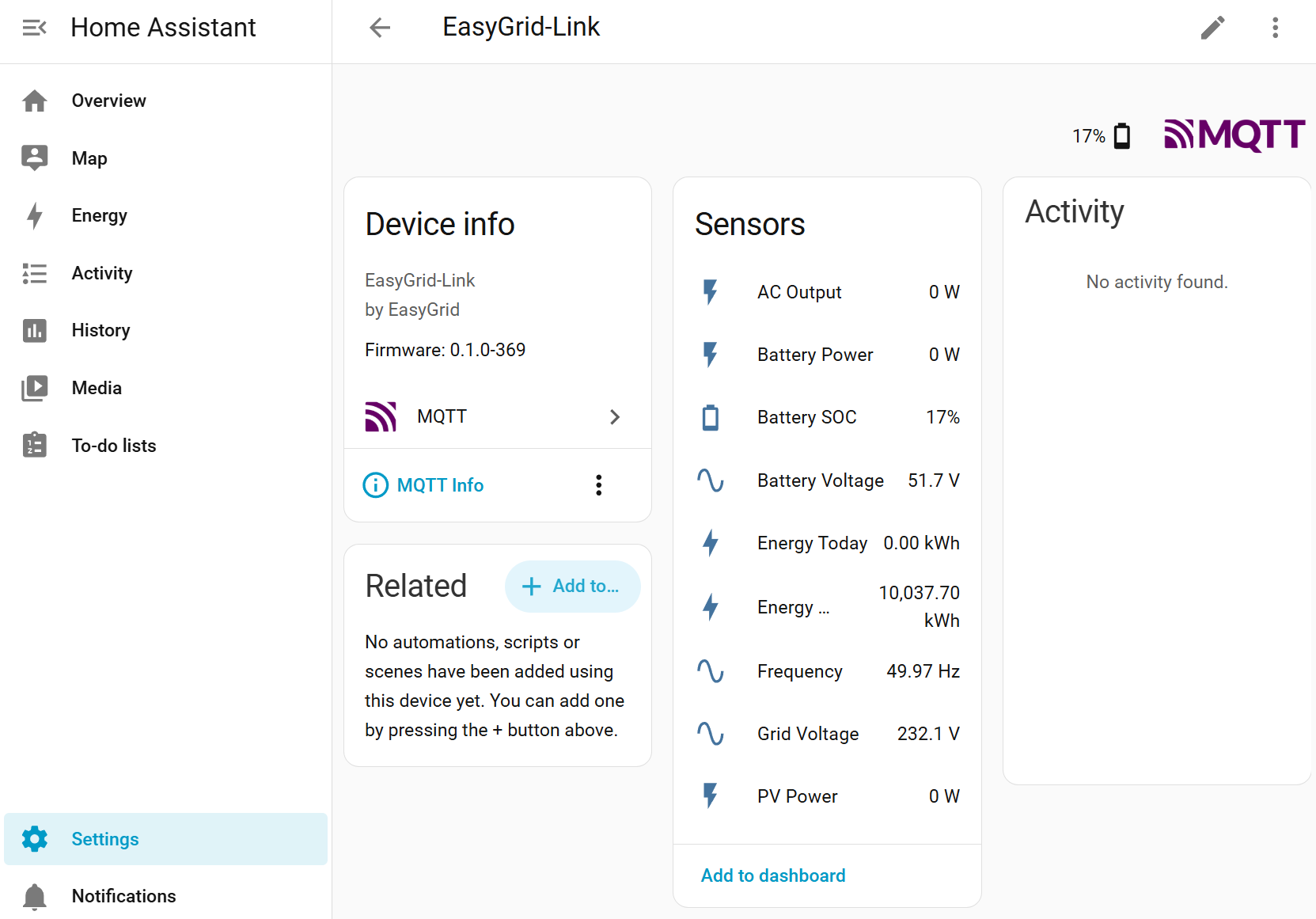
Task: Open the Settings sidebar item
Action: (x=165, y=838)
